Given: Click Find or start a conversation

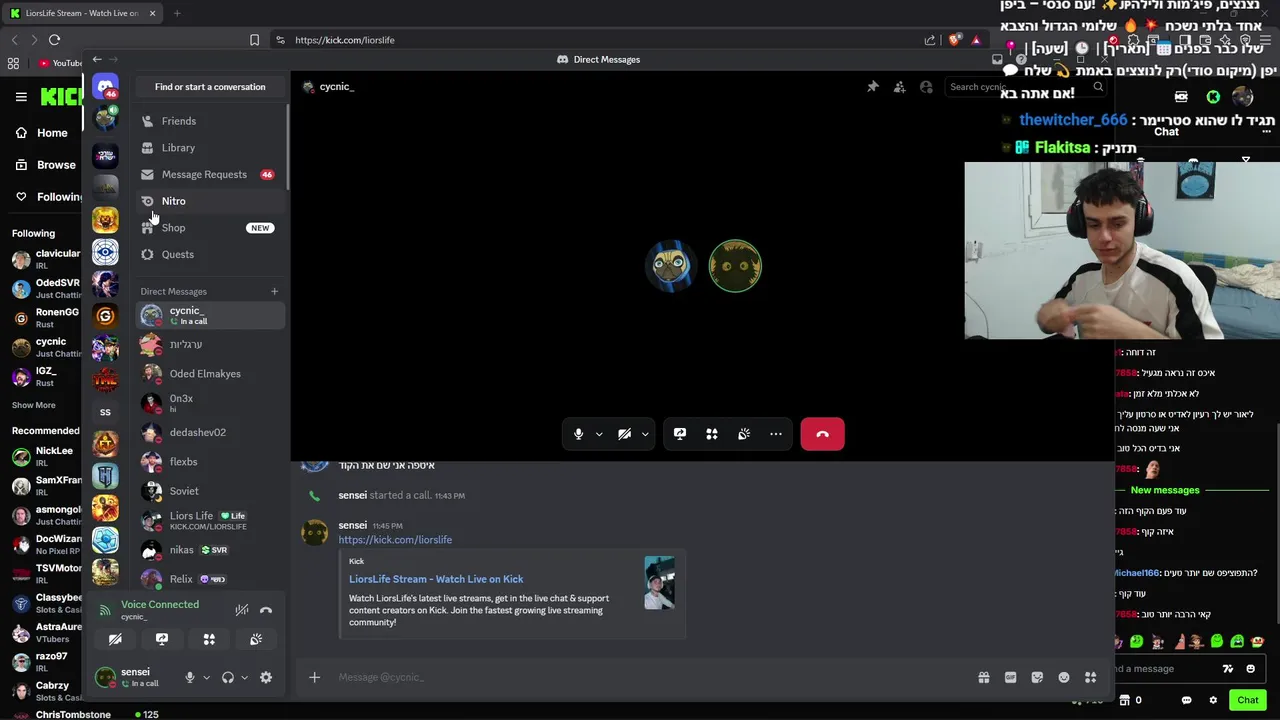Looking at the screenshot, I should 210,87.
